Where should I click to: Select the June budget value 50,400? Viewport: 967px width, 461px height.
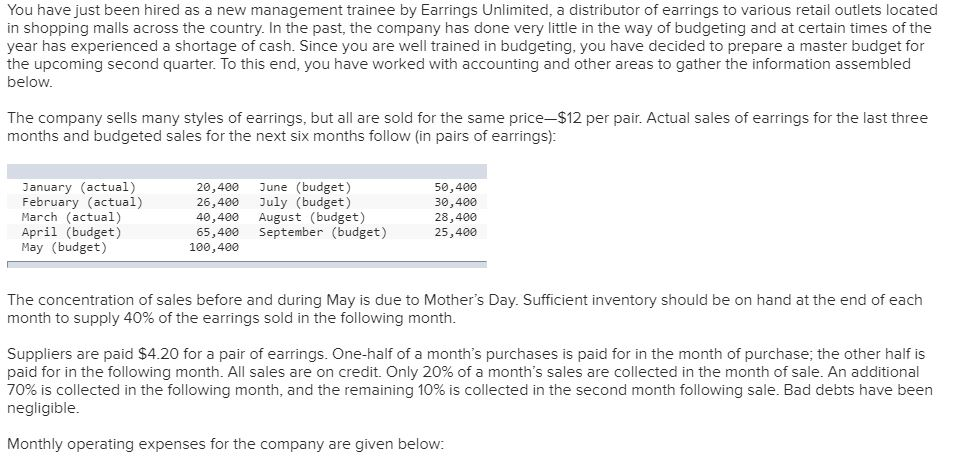coord(456,187)
